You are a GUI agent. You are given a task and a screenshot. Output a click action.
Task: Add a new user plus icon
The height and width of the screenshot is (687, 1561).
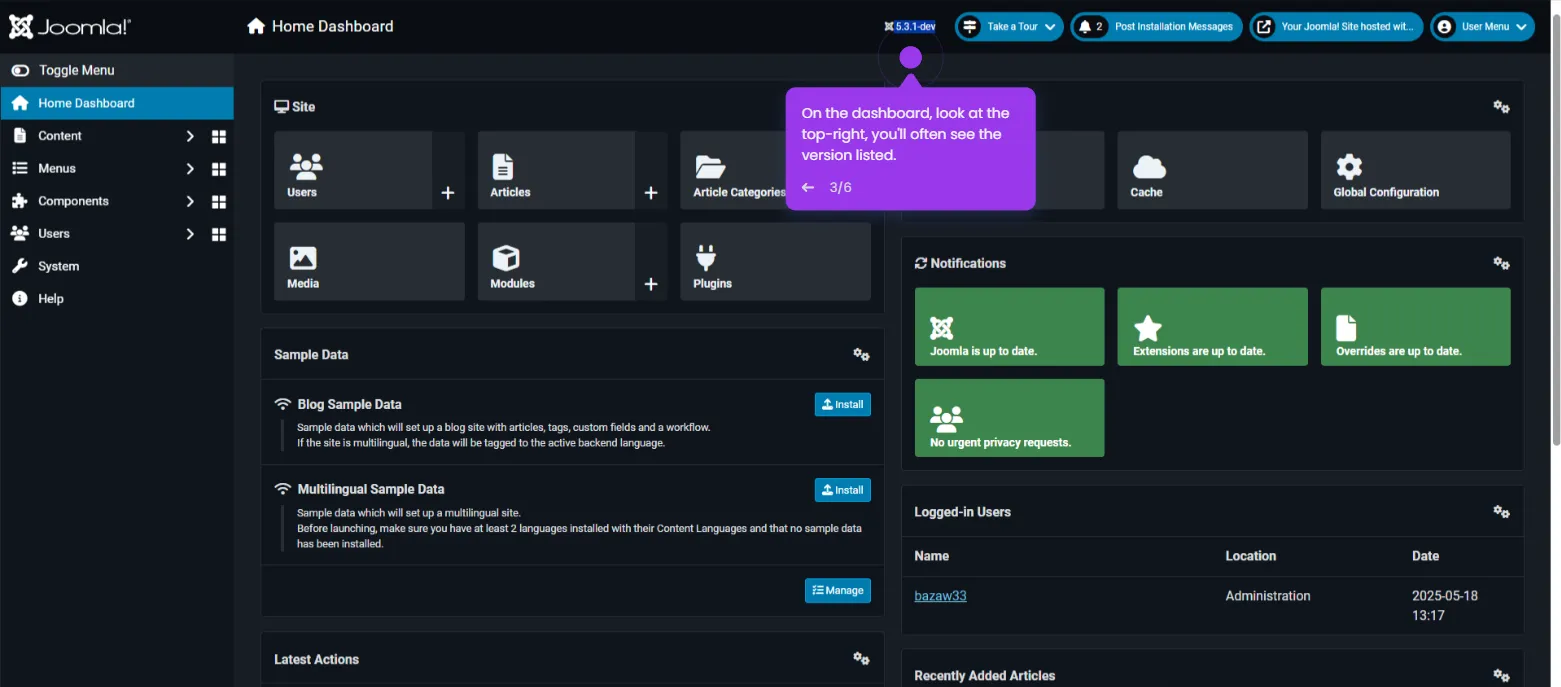pyautogui.click(x=448, y=193)
